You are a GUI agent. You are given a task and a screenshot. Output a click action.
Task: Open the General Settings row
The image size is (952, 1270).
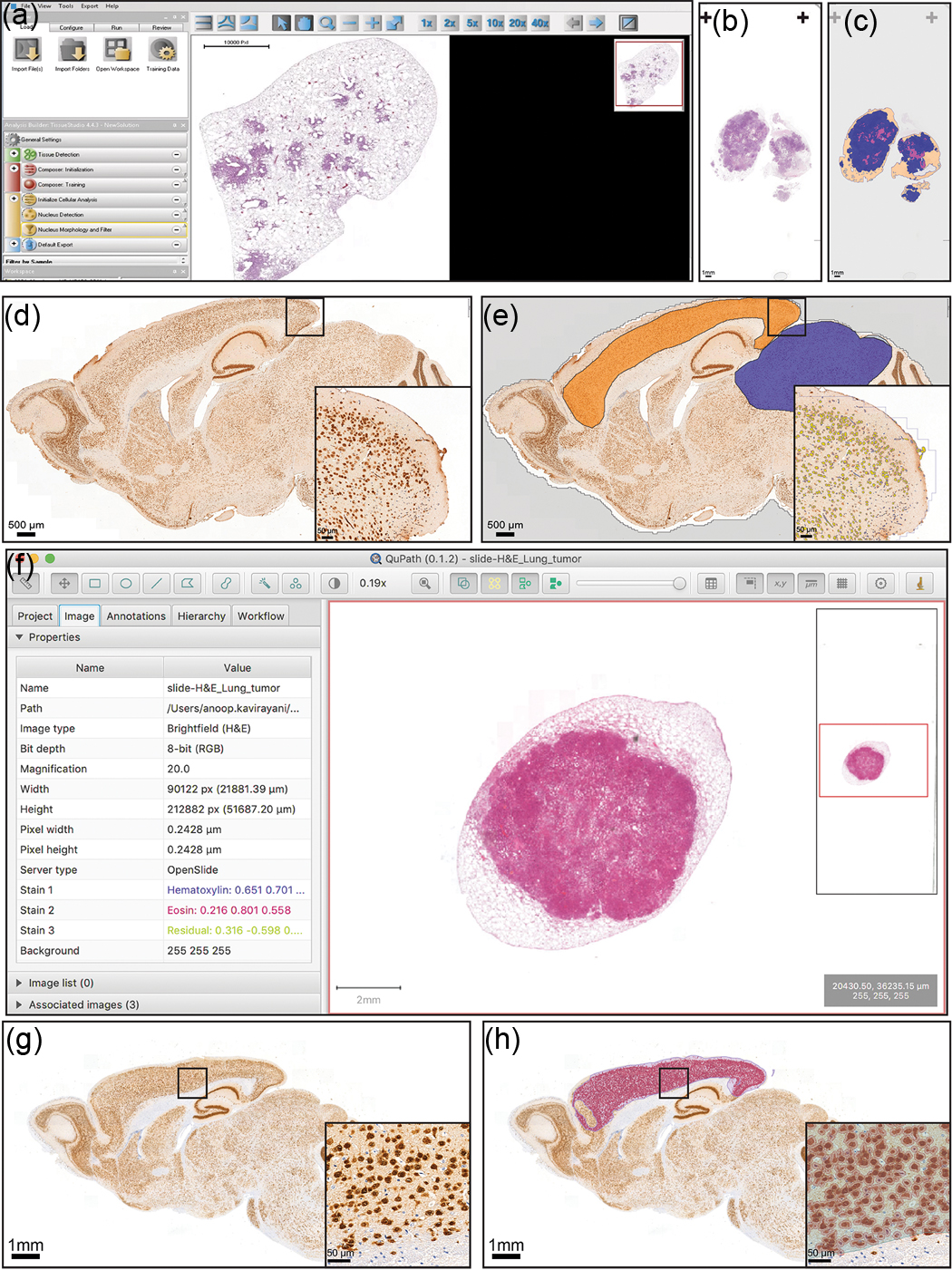coord(95,140)
